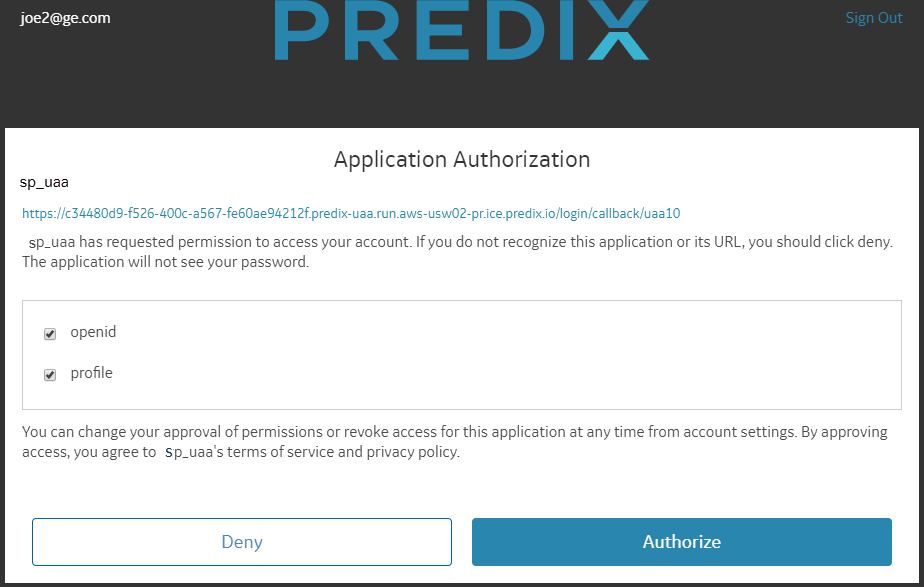Click the profile scope label
The width and height of the screenshot is (924, 587).
(91, 372)
